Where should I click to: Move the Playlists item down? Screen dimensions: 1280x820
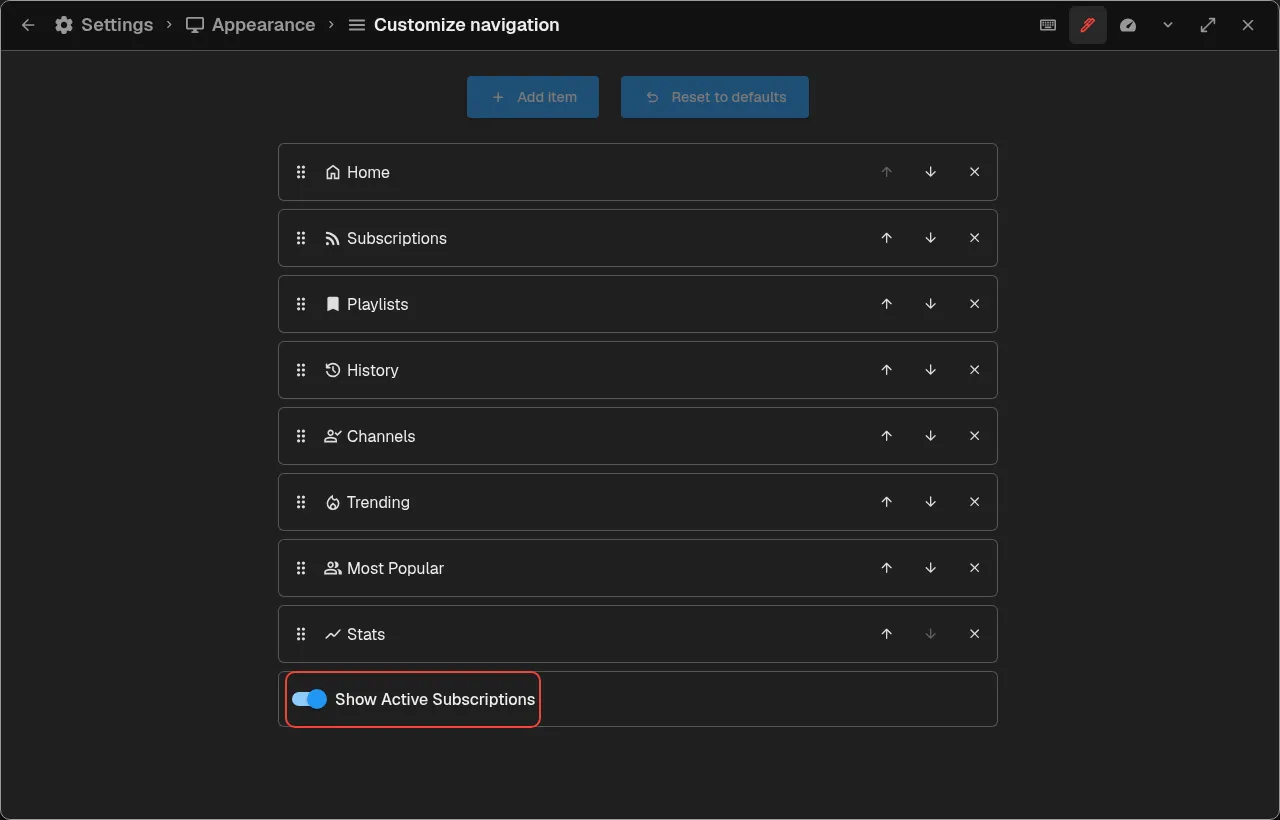(931, 304)
